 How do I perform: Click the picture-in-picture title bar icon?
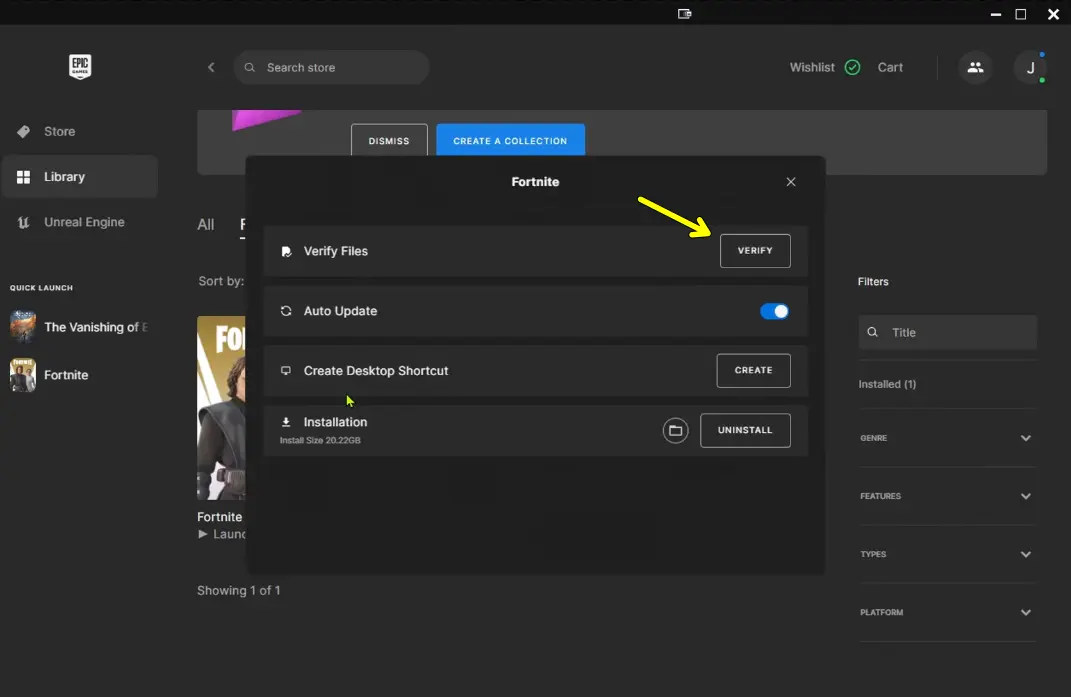(685, 14)
